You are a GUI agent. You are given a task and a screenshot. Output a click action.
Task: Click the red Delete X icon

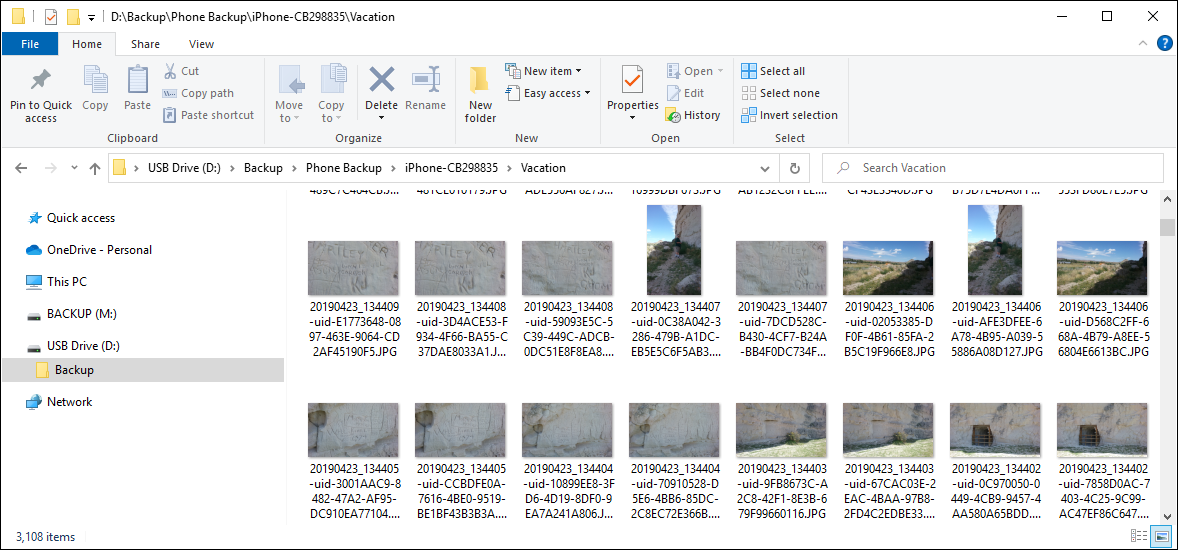[x=381, y=80]
